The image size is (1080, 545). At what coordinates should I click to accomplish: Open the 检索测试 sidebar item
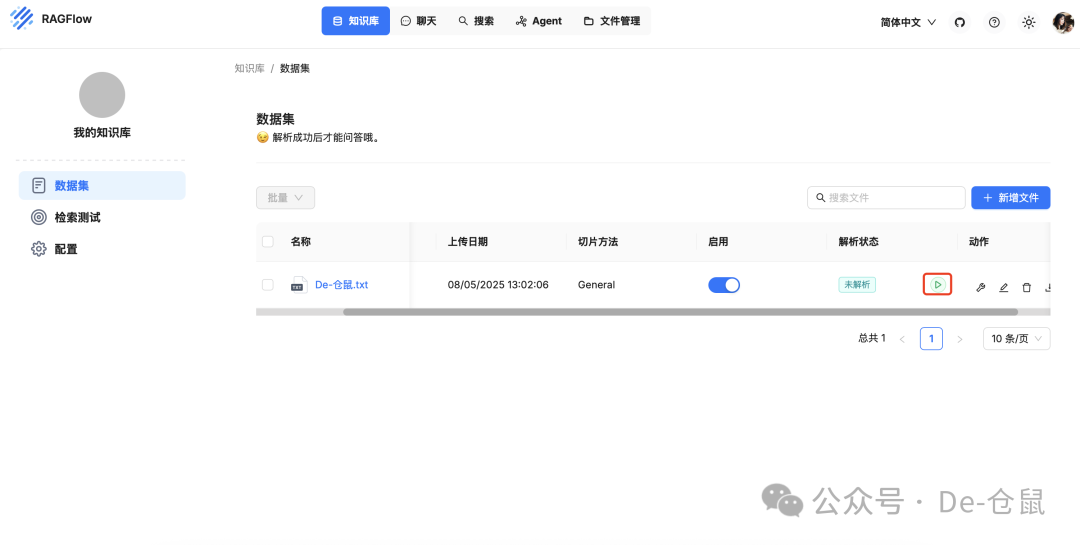tap(102, 217)
